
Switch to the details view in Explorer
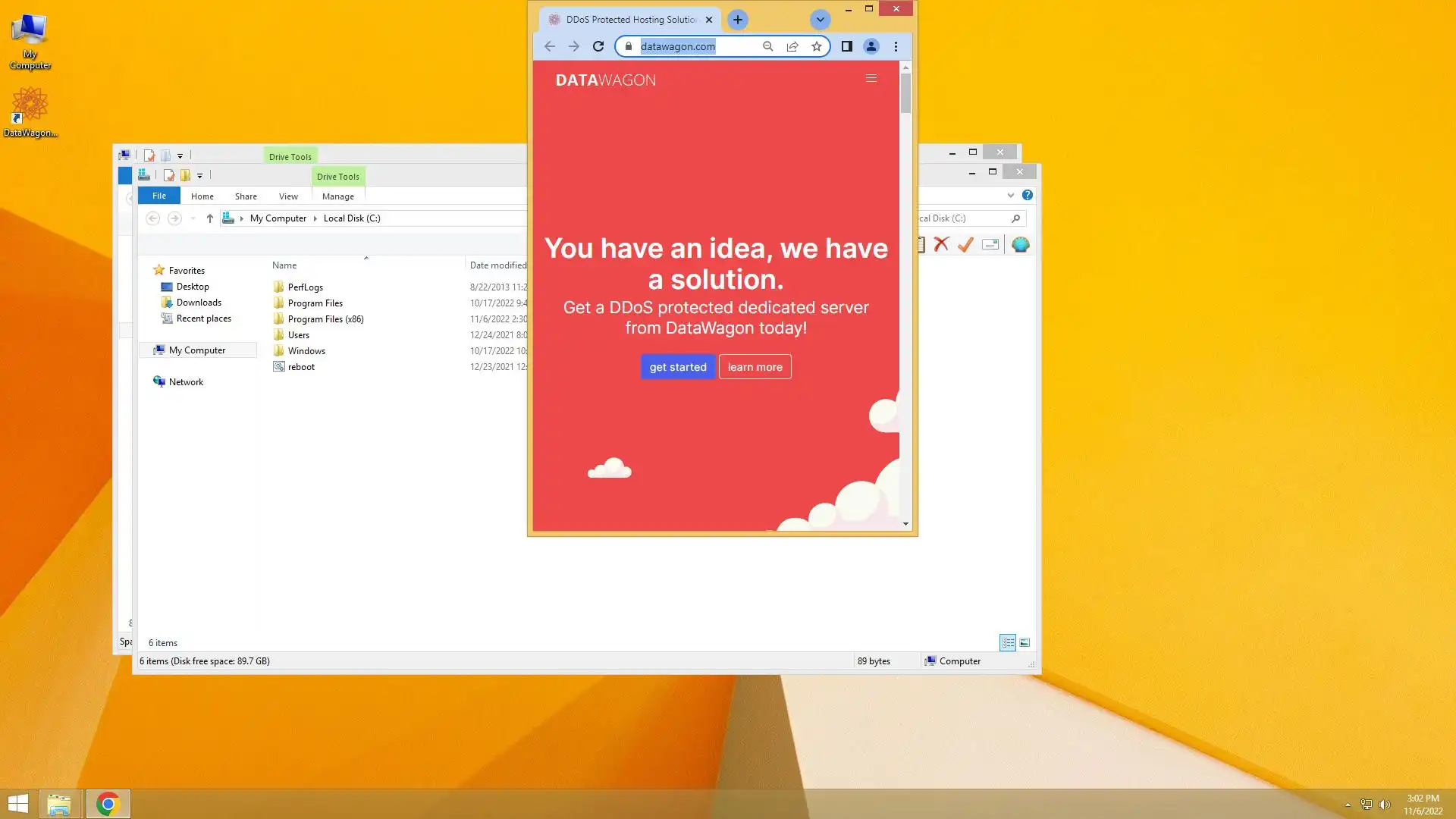[x=1008, y=642]
